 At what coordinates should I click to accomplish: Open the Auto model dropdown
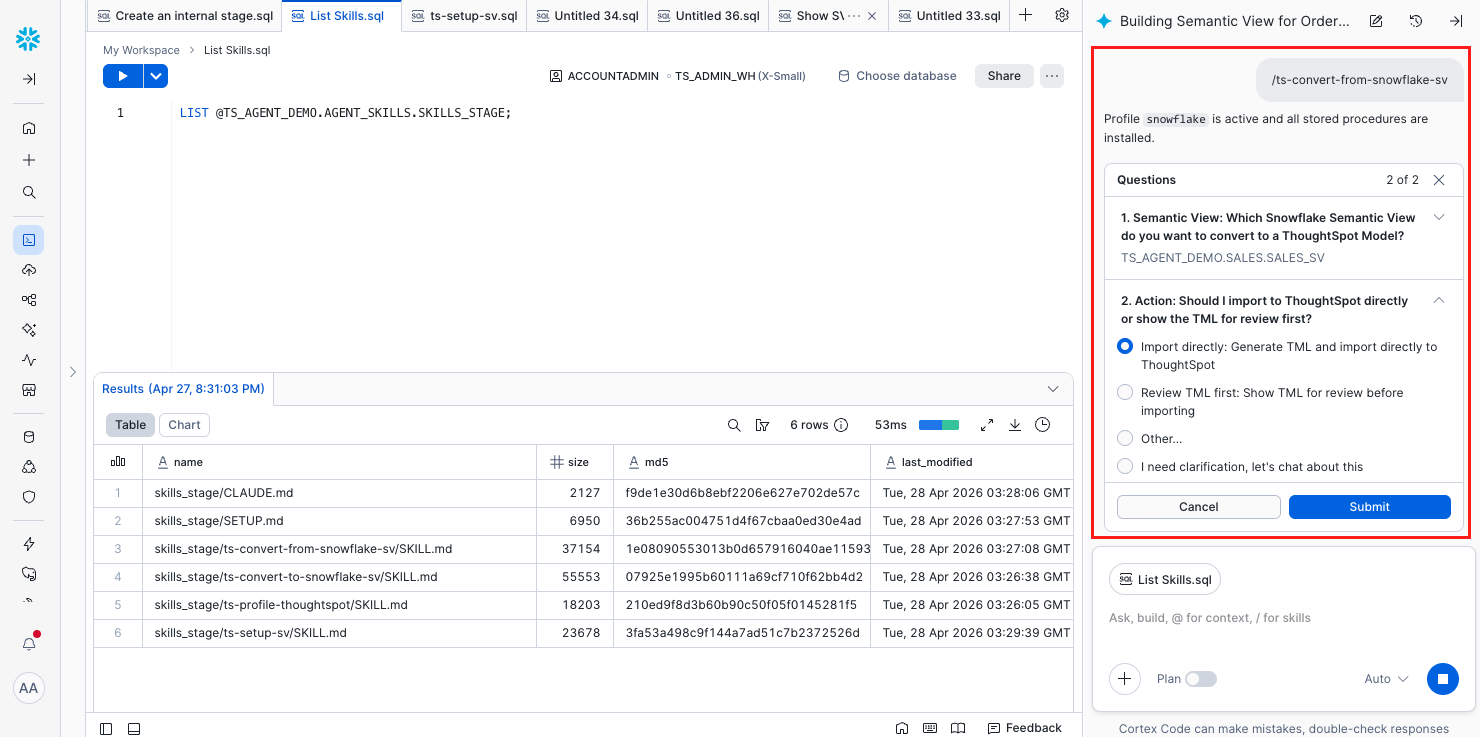pos(1386,679)
